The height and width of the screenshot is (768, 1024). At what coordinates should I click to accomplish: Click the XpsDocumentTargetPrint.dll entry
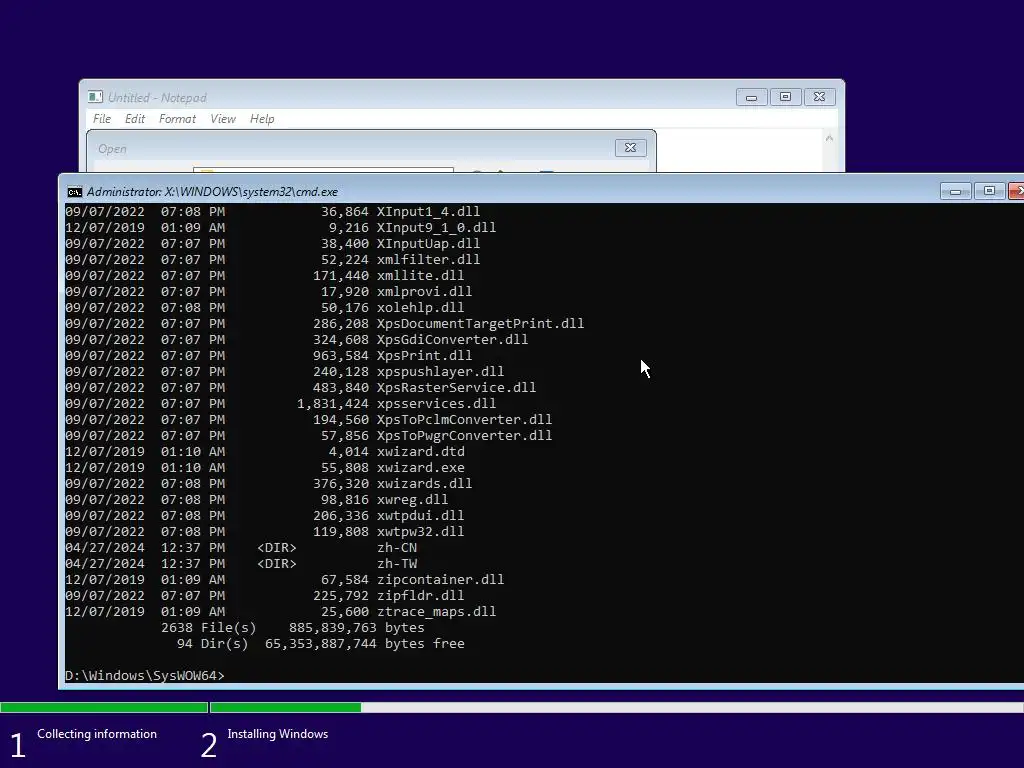(x=480, y=323)
